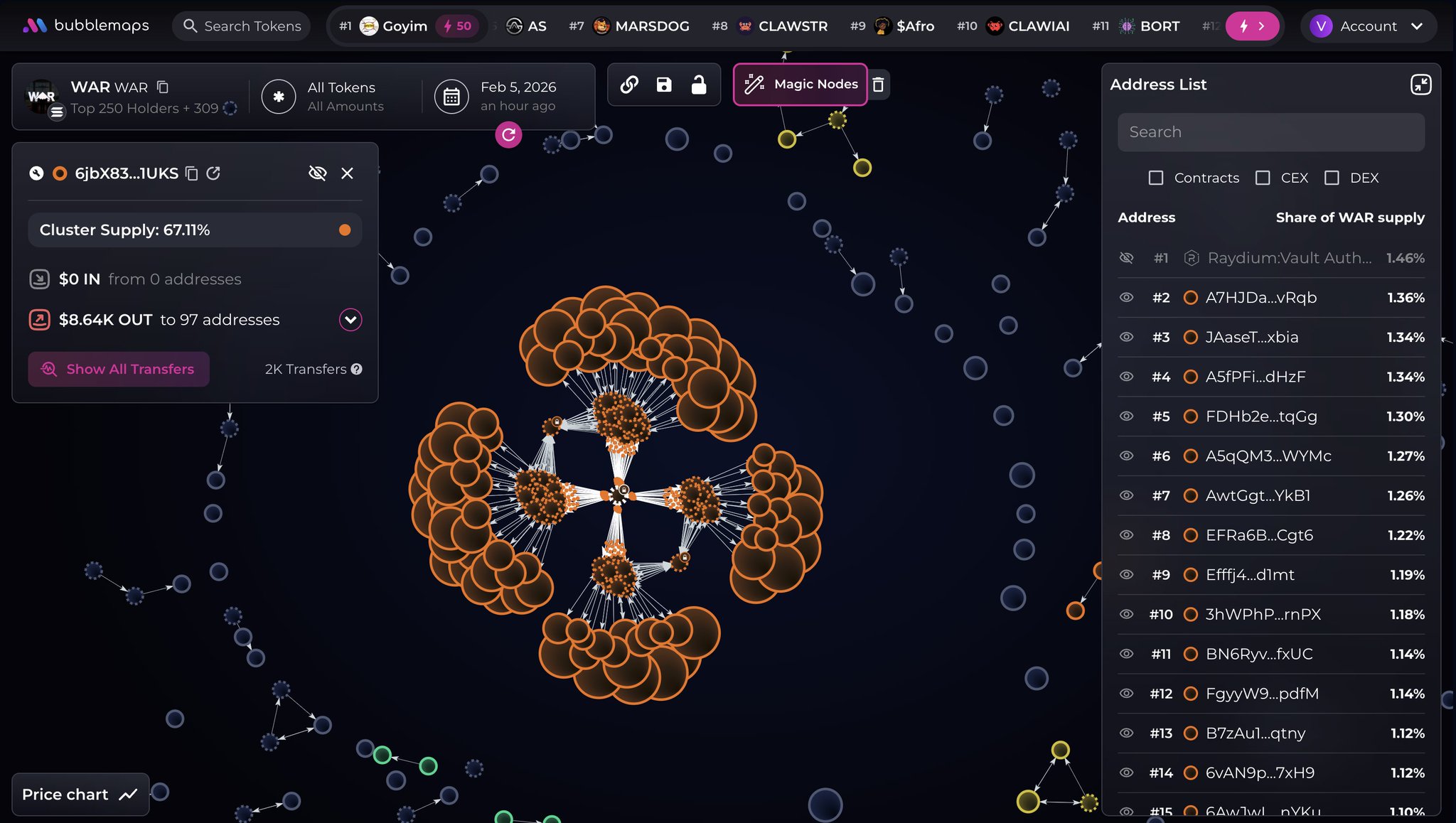Hide address #2 A7HJDa...vRqb eye icon
Viewport: 1456px width, 823px height.
pos(1126,298)
